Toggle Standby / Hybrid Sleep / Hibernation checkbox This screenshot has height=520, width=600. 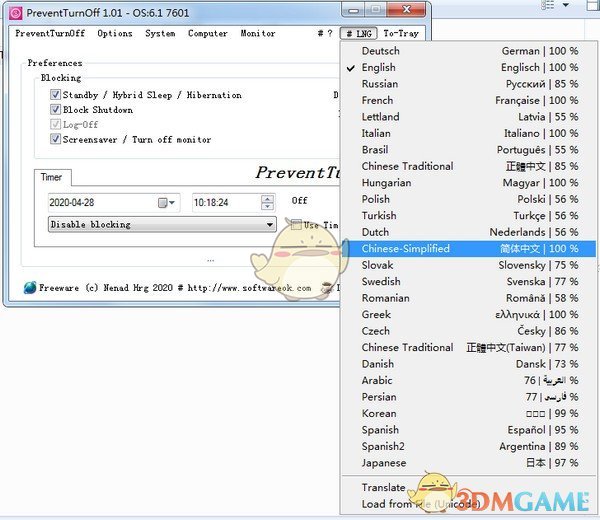pyautogui.click(x=55, y=95)
